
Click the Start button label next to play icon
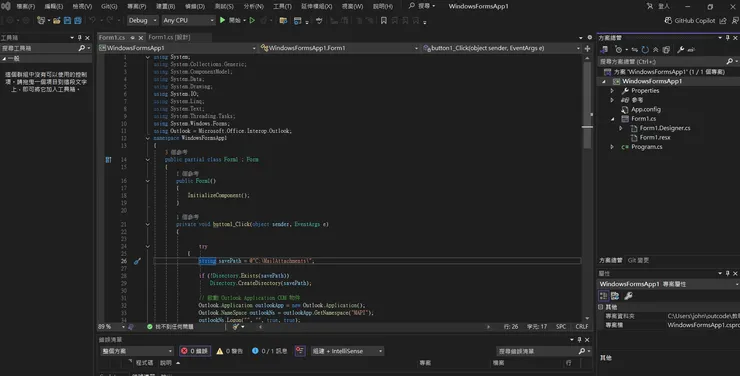click(235, 20)
